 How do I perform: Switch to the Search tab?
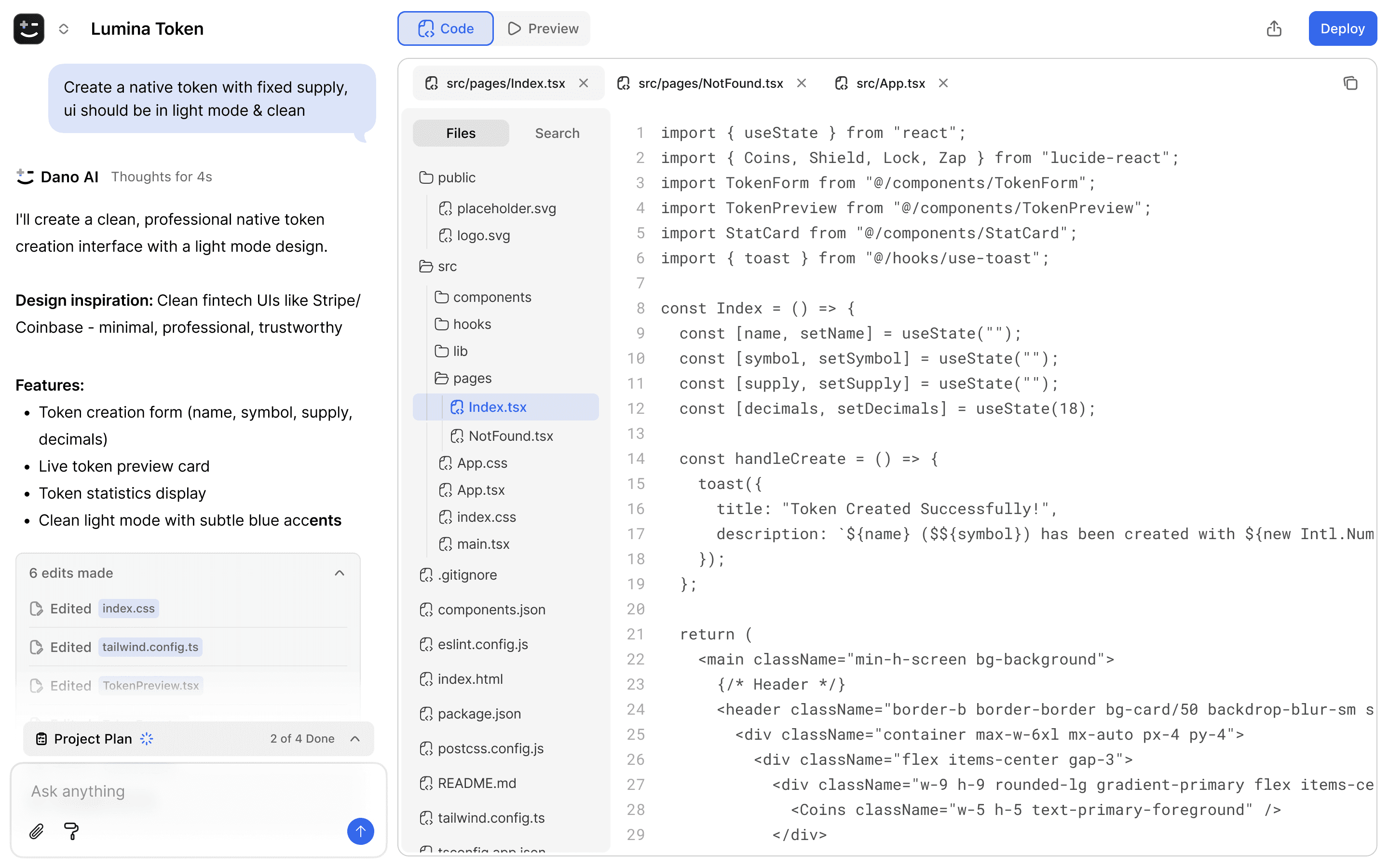point(557,133)
